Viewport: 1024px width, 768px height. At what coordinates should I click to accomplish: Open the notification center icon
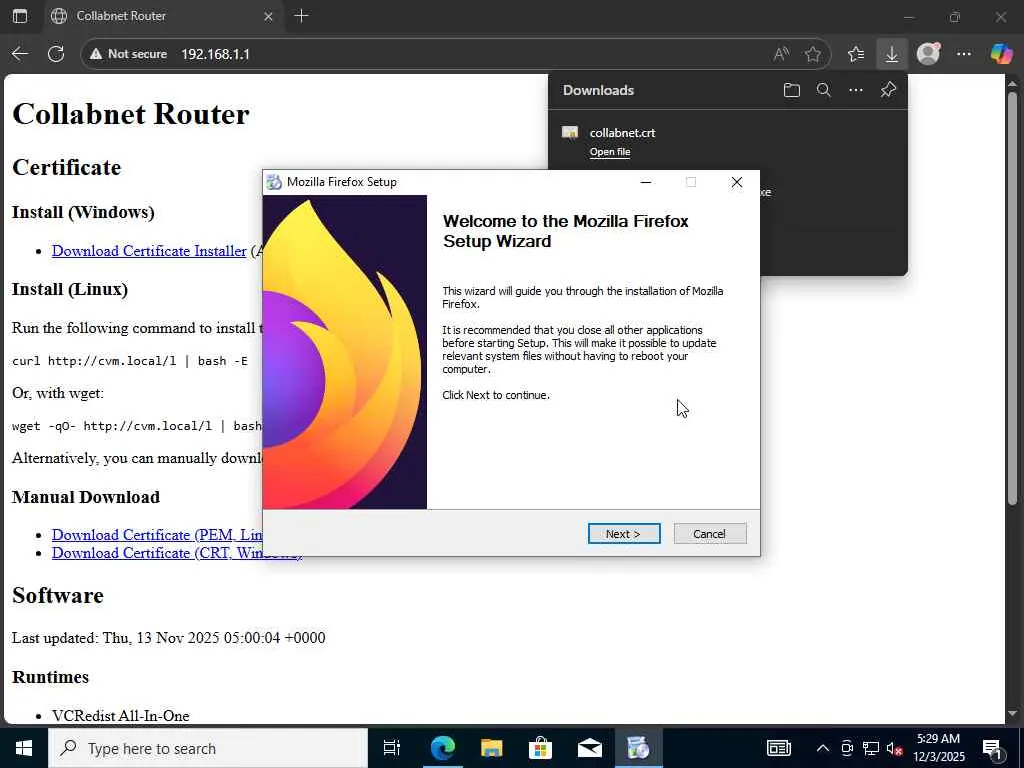tap(991, 748)
